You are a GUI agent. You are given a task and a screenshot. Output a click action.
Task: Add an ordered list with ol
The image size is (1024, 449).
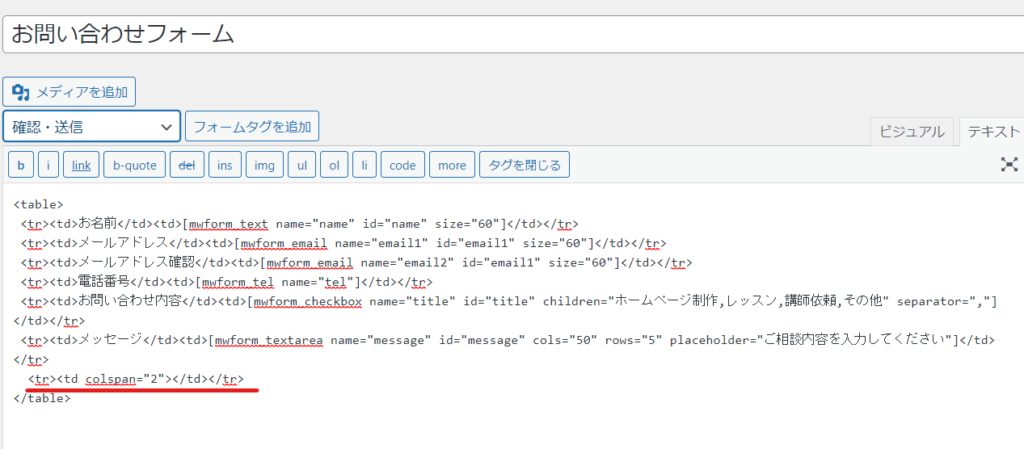tap(334, 165)
